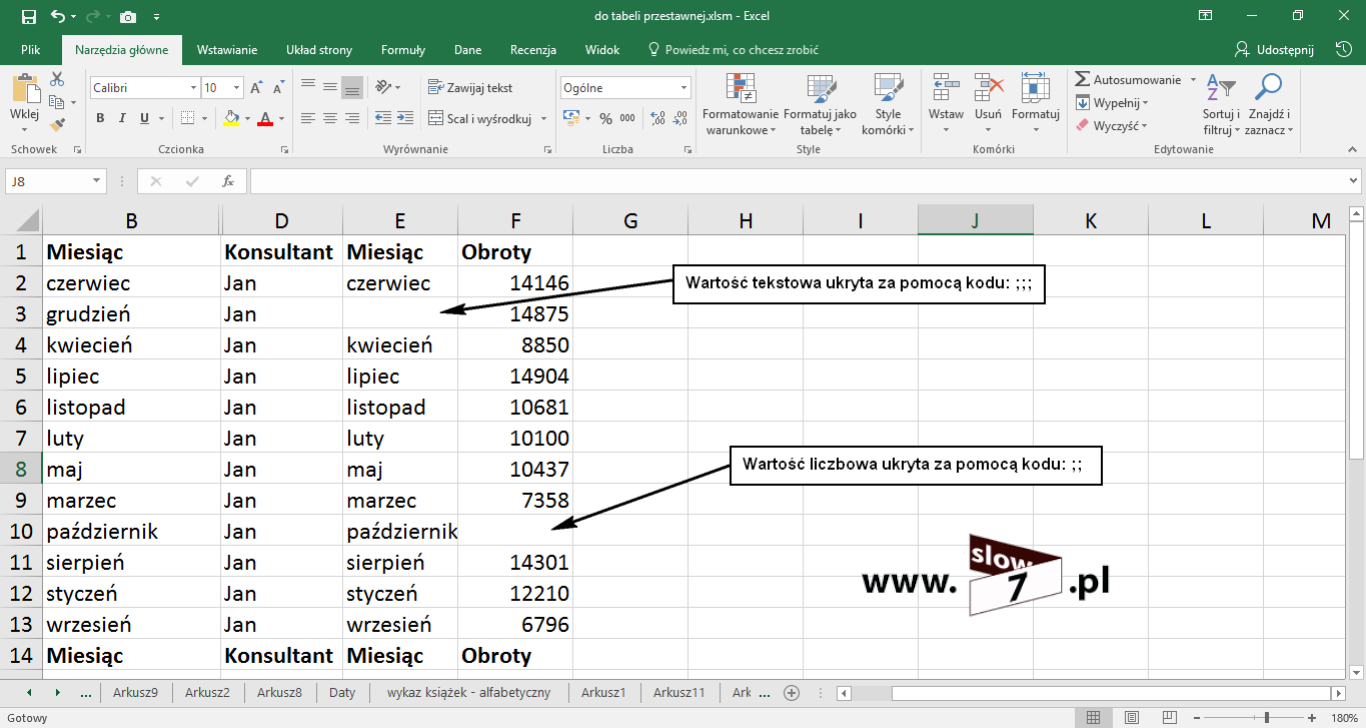1366x728 pixels.
Task: Add a new sheet with plus button
Action: click(792, 692)
